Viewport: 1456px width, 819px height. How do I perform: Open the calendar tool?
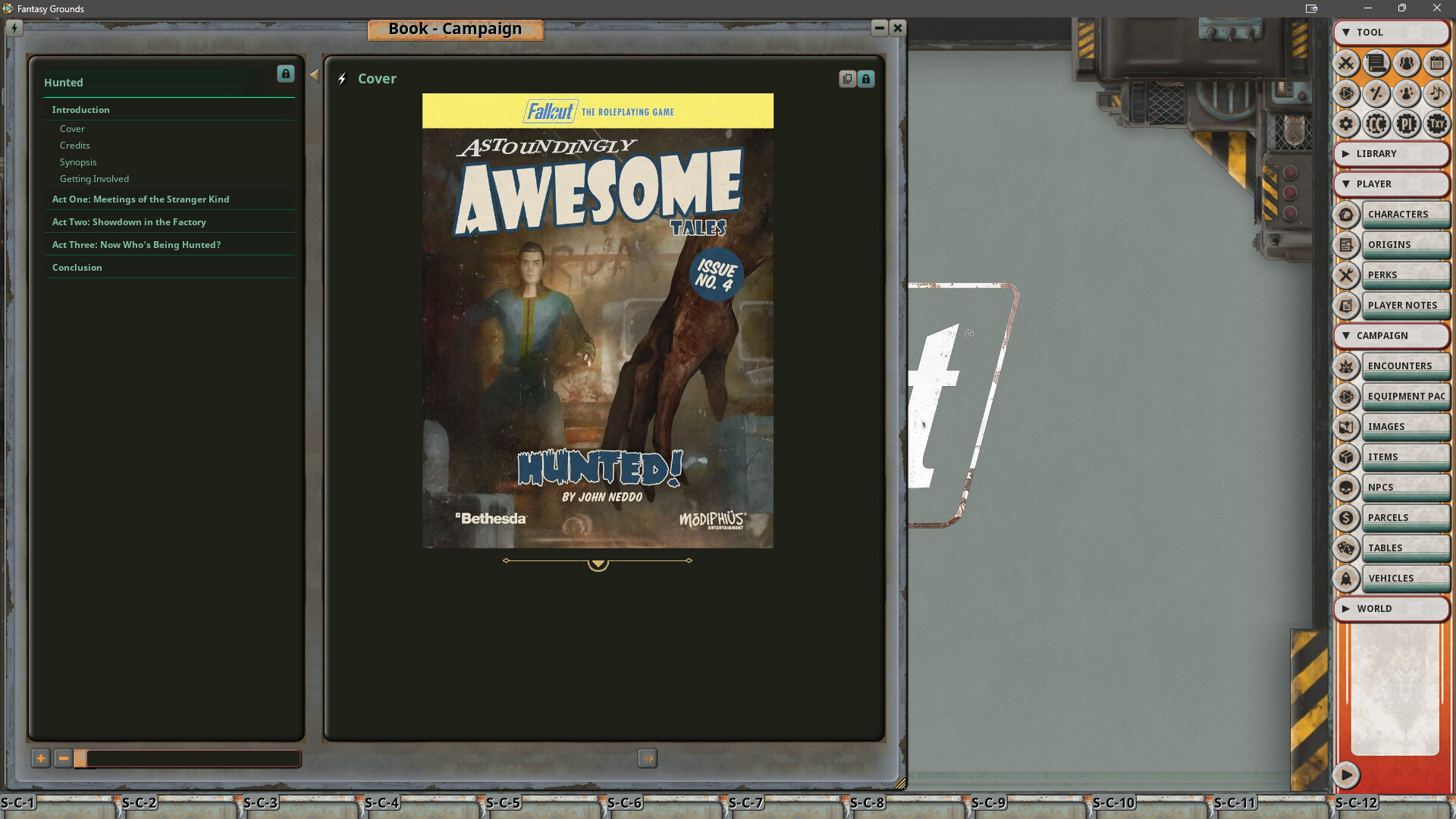[x=1437, y=64]
